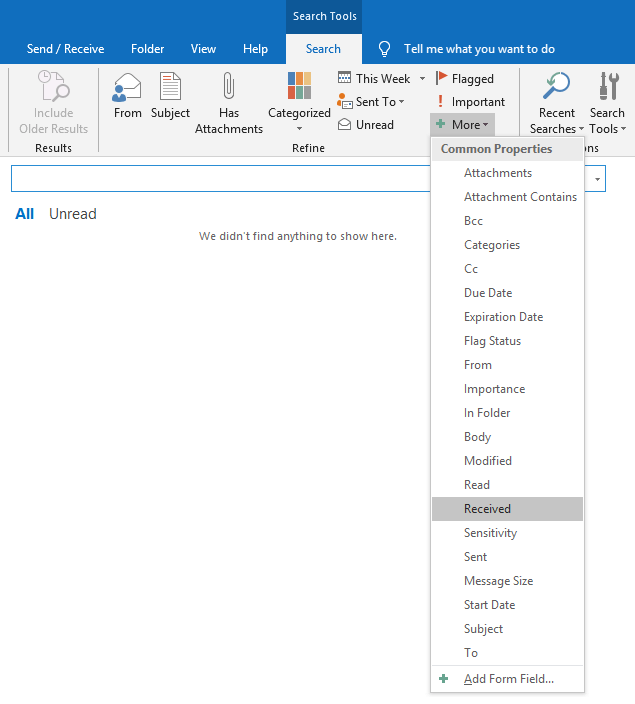Choose the highlighted Received property
The width and height of the screenshot is (635, 704).
[507, 509]
